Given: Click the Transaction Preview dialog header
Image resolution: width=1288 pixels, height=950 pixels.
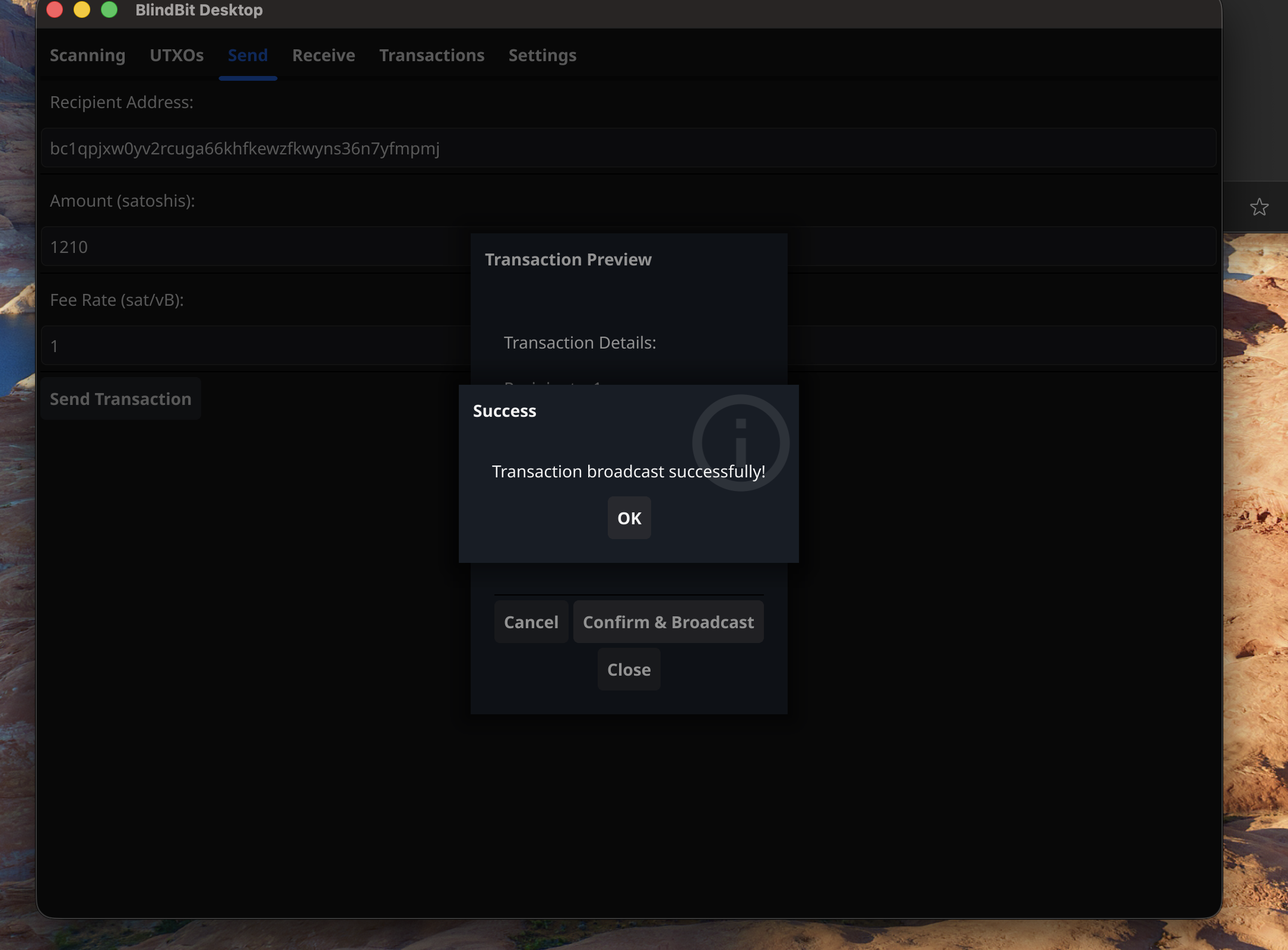Looking at the screenshot, I should click(568, 259).
